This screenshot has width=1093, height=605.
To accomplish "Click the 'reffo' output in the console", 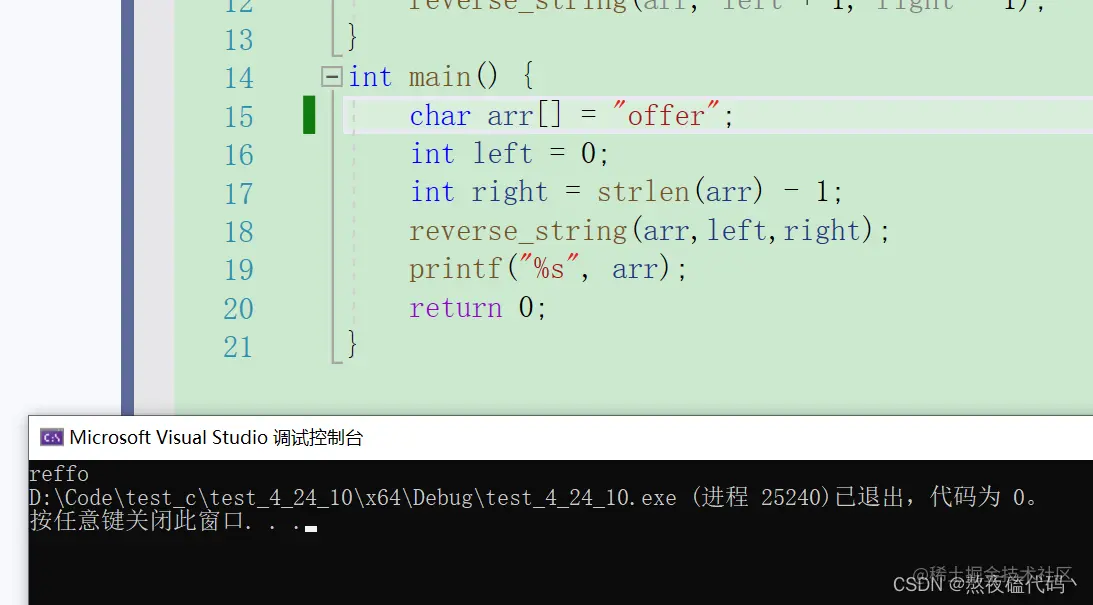I will [x=59, y=474].
